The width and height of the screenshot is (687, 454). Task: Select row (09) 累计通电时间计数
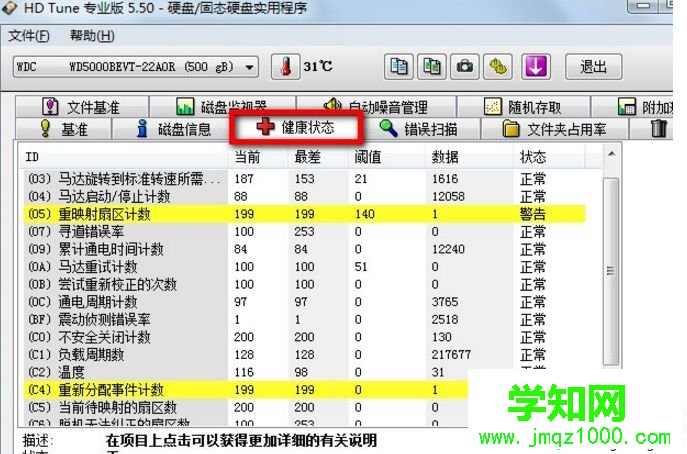pyautogui.click(x=305, y=249)
